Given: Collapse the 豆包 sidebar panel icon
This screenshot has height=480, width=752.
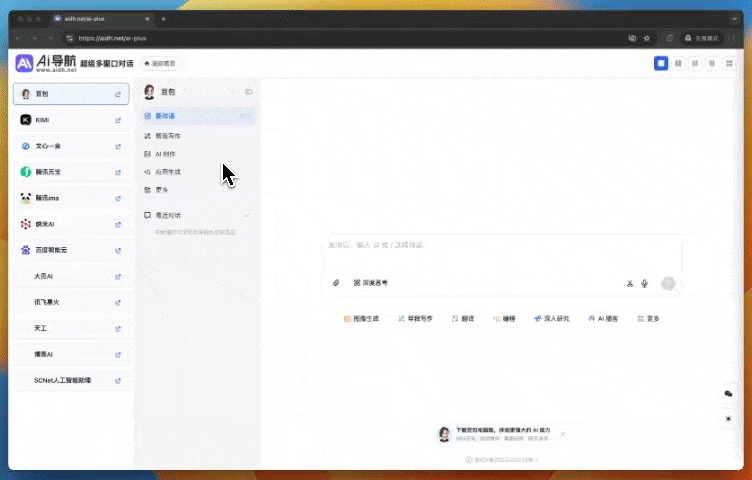Looking at the screenshot, I should [248, 92].
